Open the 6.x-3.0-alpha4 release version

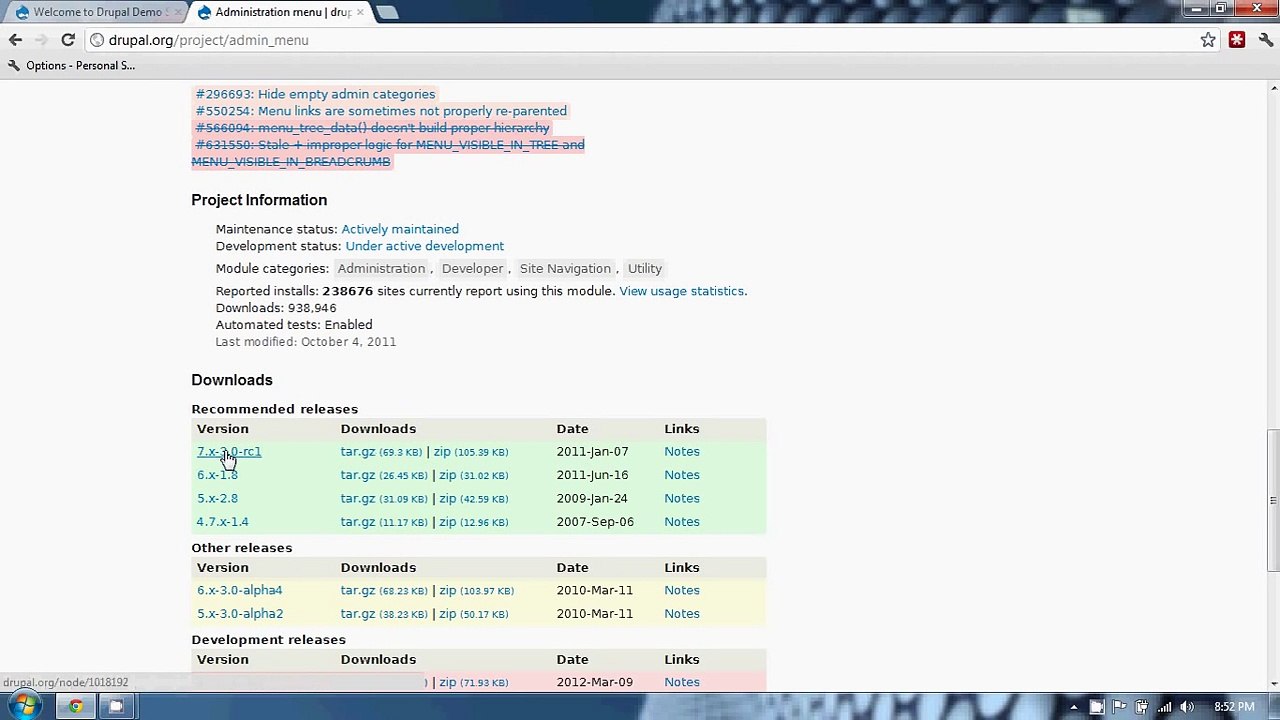pos(240,590)
